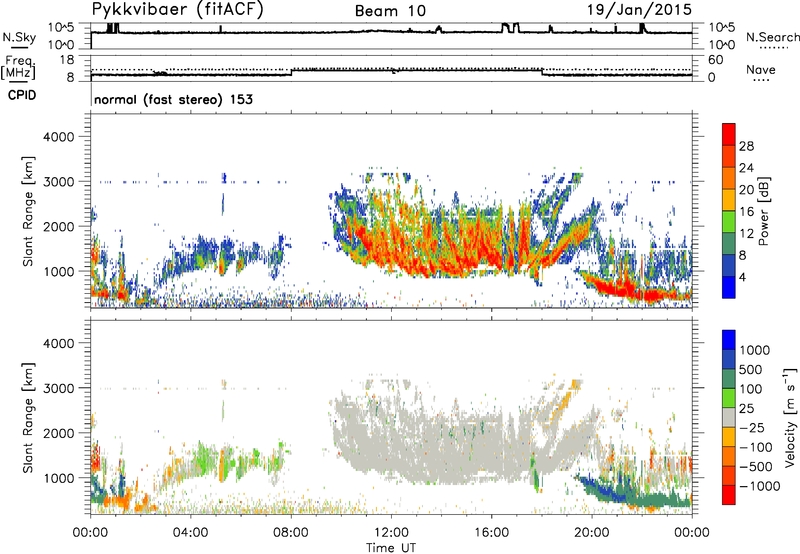Select the 'Beam 10' label
The width and height of the screenshot is (800, 554).
(390, 11)
